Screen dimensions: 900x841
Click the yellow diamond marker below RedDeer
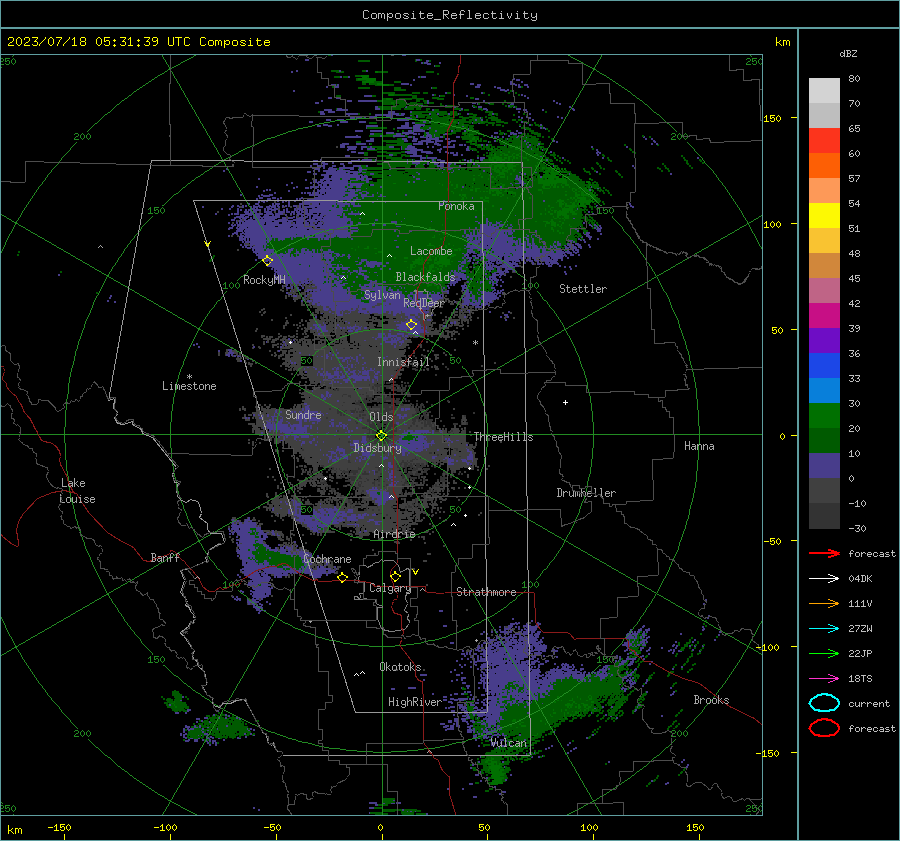(x=412, y=325)
